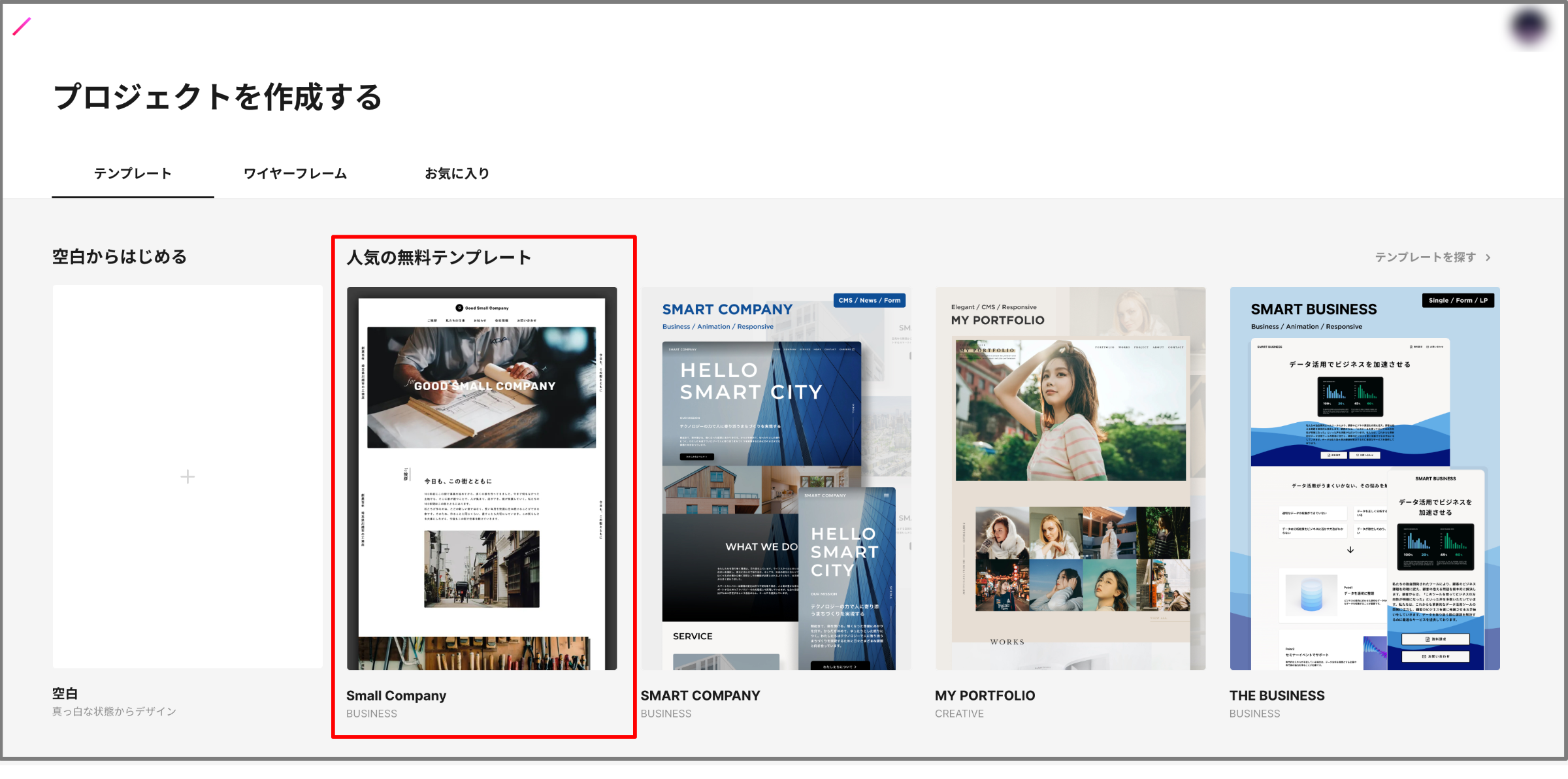Image resolution: width=1568 pixels, height=779 pixels.
Task: Select the MY PORTFOLIO template thumbnail
Action: pos(1070,478)
